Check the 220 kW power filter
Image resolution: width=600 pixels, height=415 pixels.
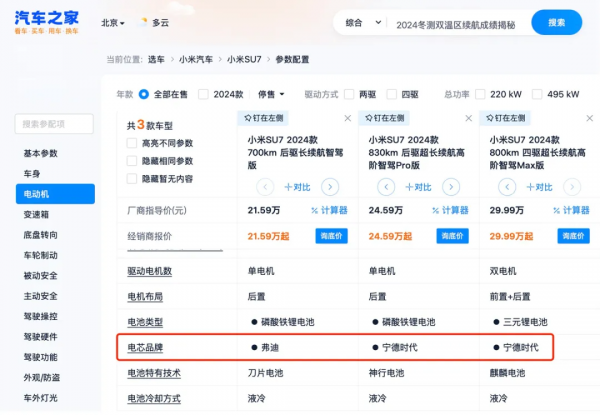[x=480, y=94]
